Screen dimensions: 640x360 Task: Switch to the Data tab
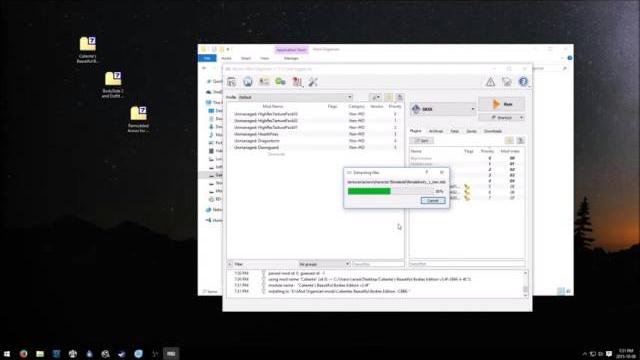coord(454,131)
